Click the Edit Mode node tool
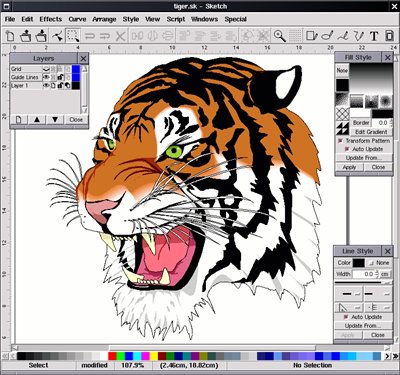 [x=57, y=36]
